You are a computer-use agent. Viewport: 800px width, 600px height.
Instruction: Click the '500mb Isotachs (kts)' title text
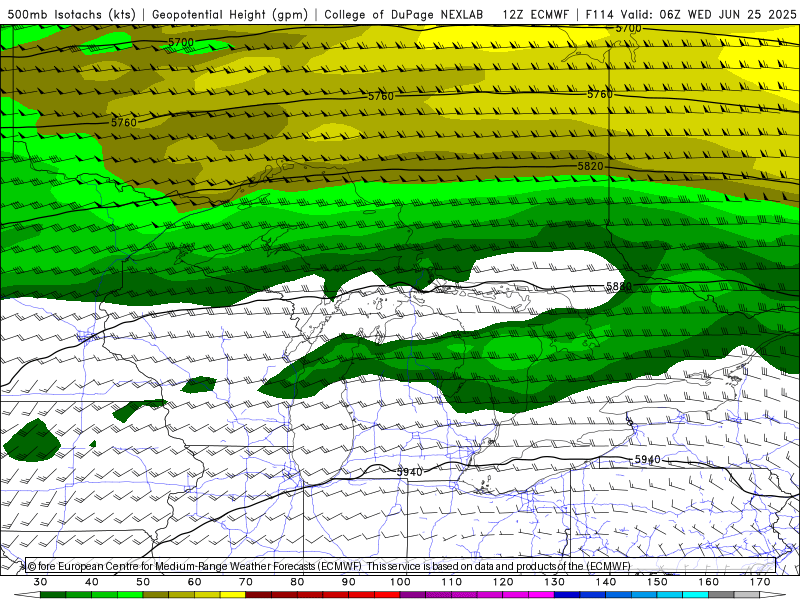[x=71, y=14]
